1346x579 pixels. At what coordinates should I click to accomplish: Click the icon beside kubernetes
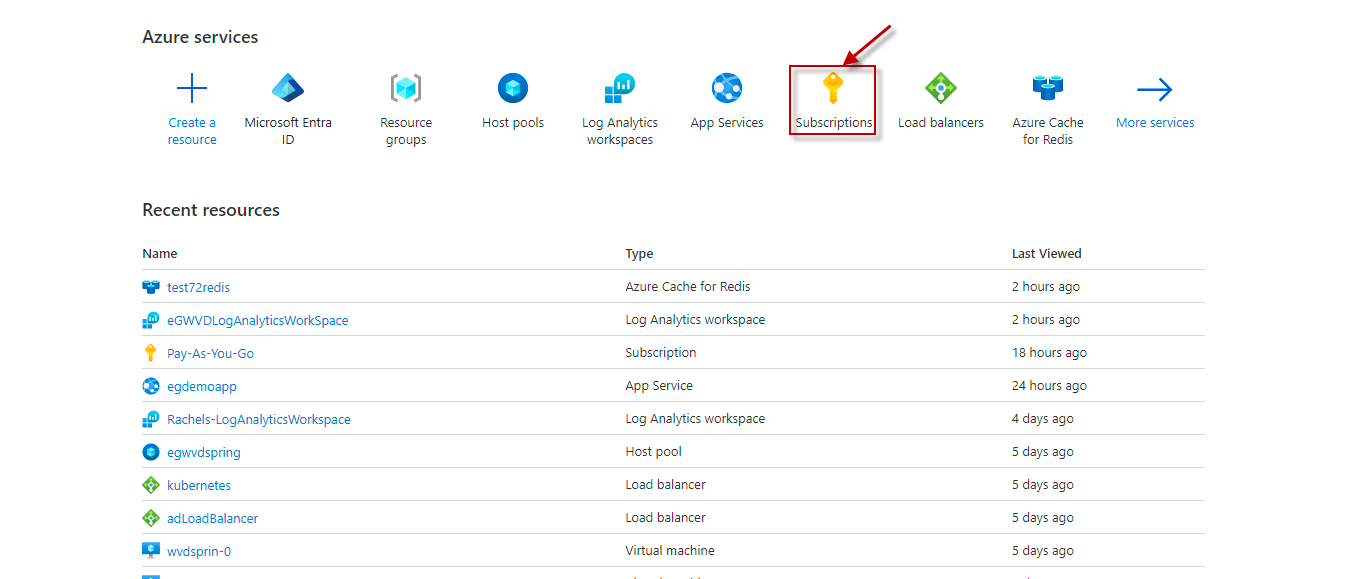151,485
